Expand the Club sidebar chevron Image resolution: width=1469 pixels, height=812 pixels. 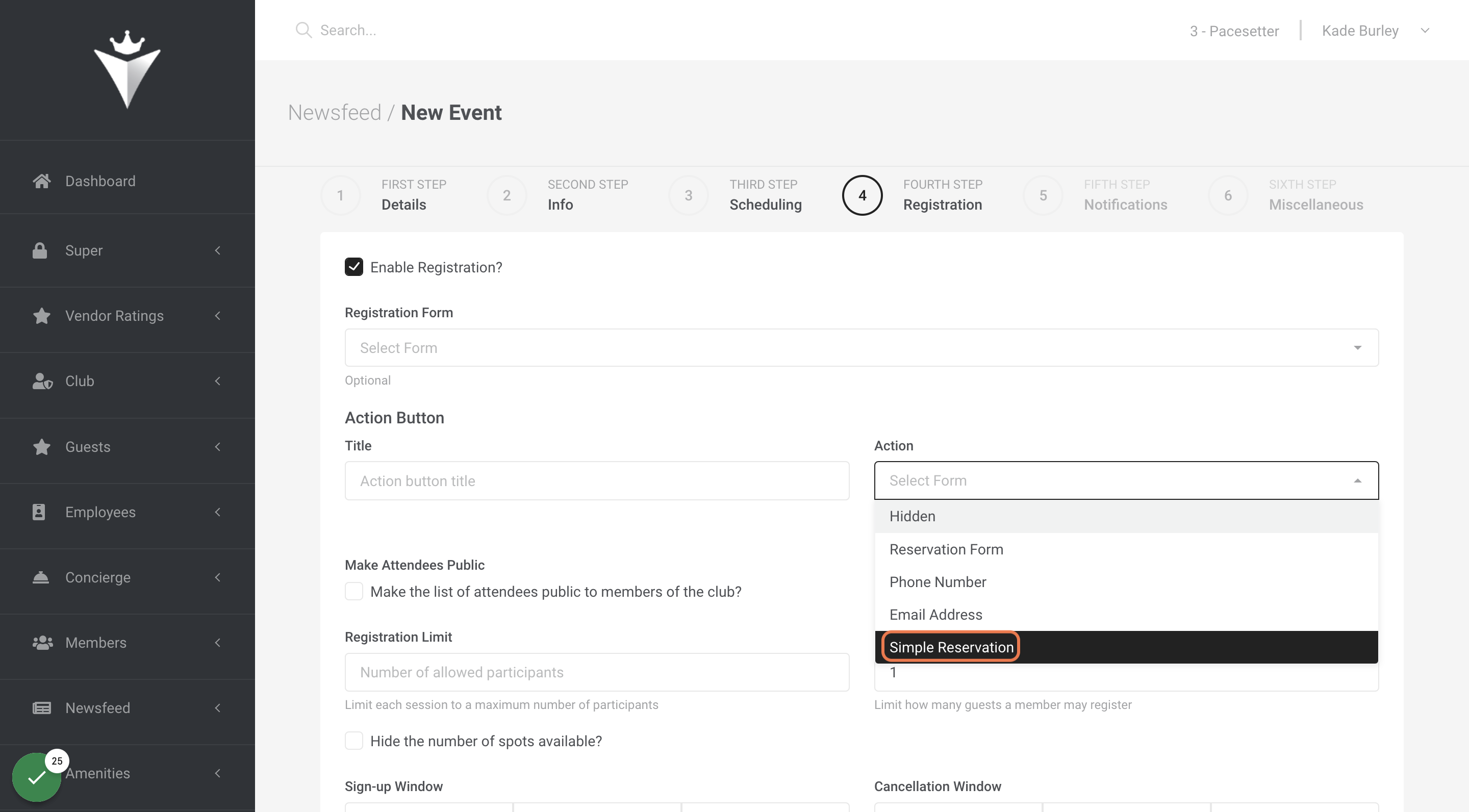[x=217, y=381]
